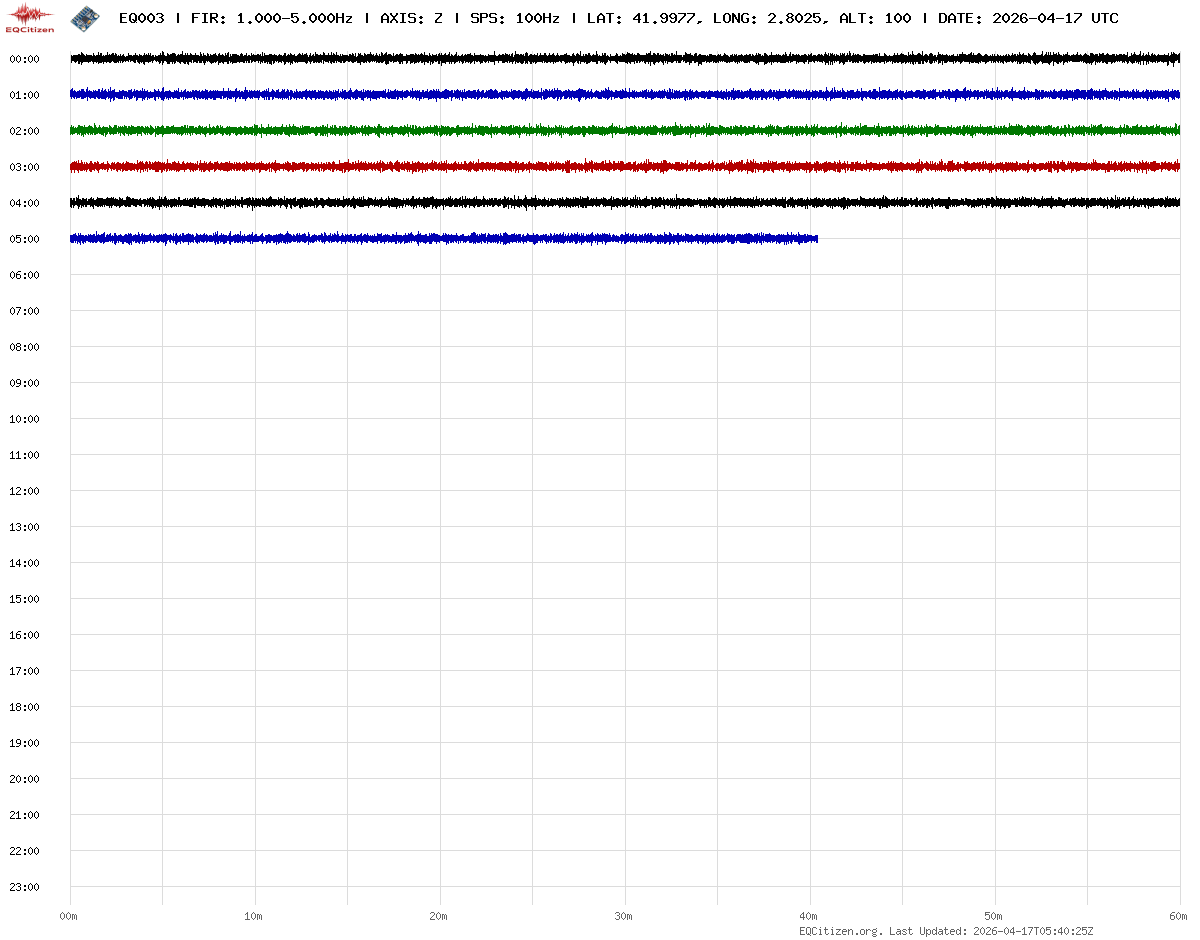Click the LAT: 41.9977 coordinate
This screenshot has width=1200, height=940.
[x=641, y=18]
